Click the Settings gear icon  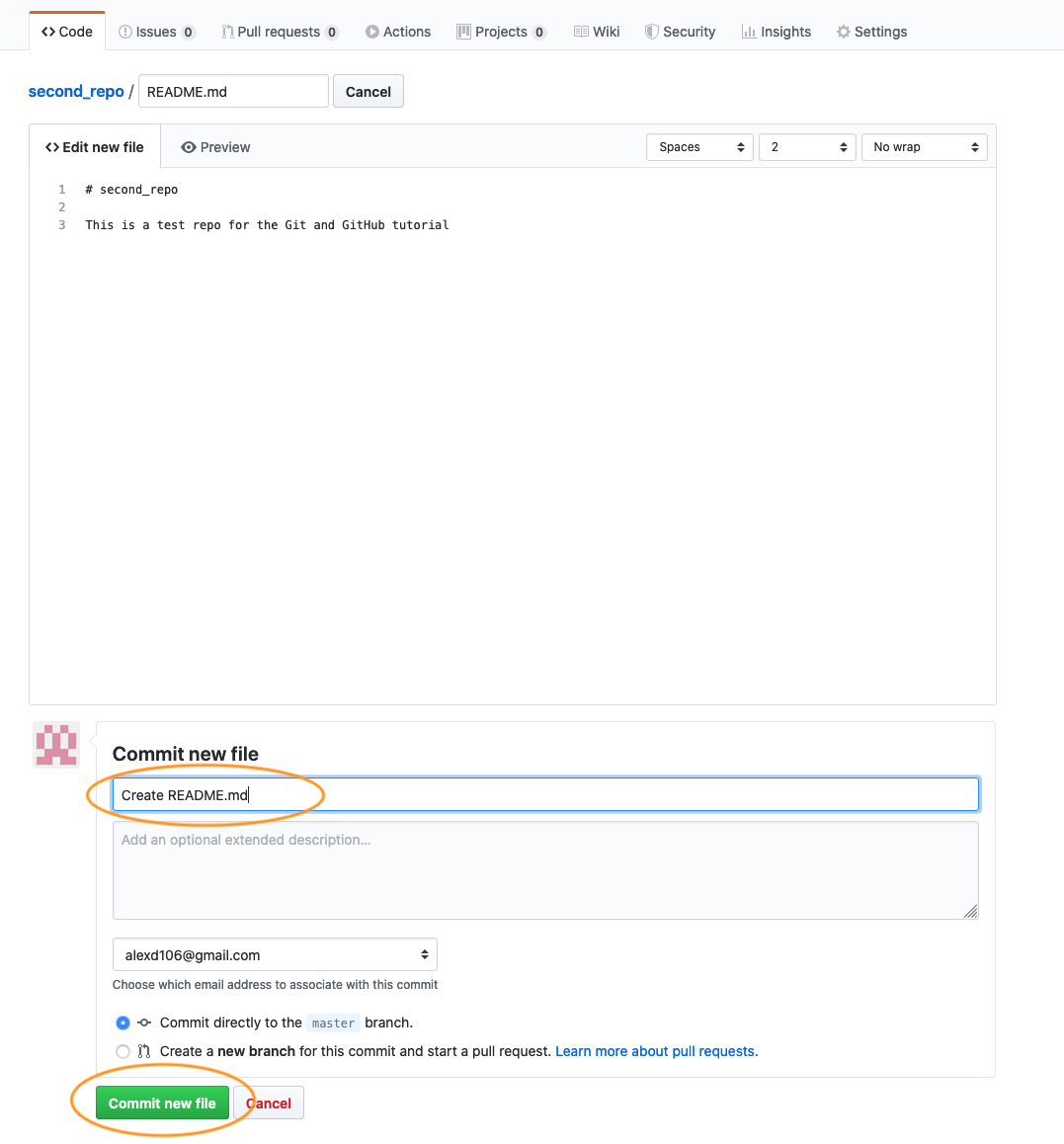coord(843,32)
